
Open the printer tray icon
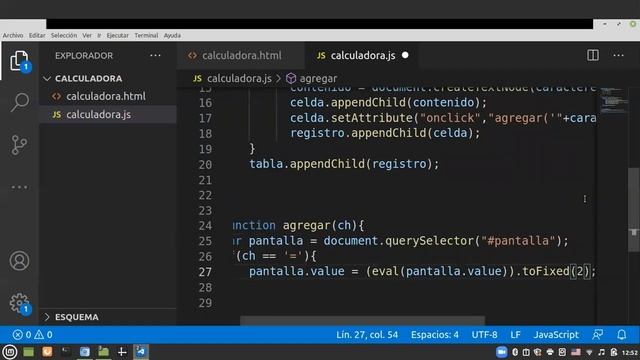tap(550, 352)
